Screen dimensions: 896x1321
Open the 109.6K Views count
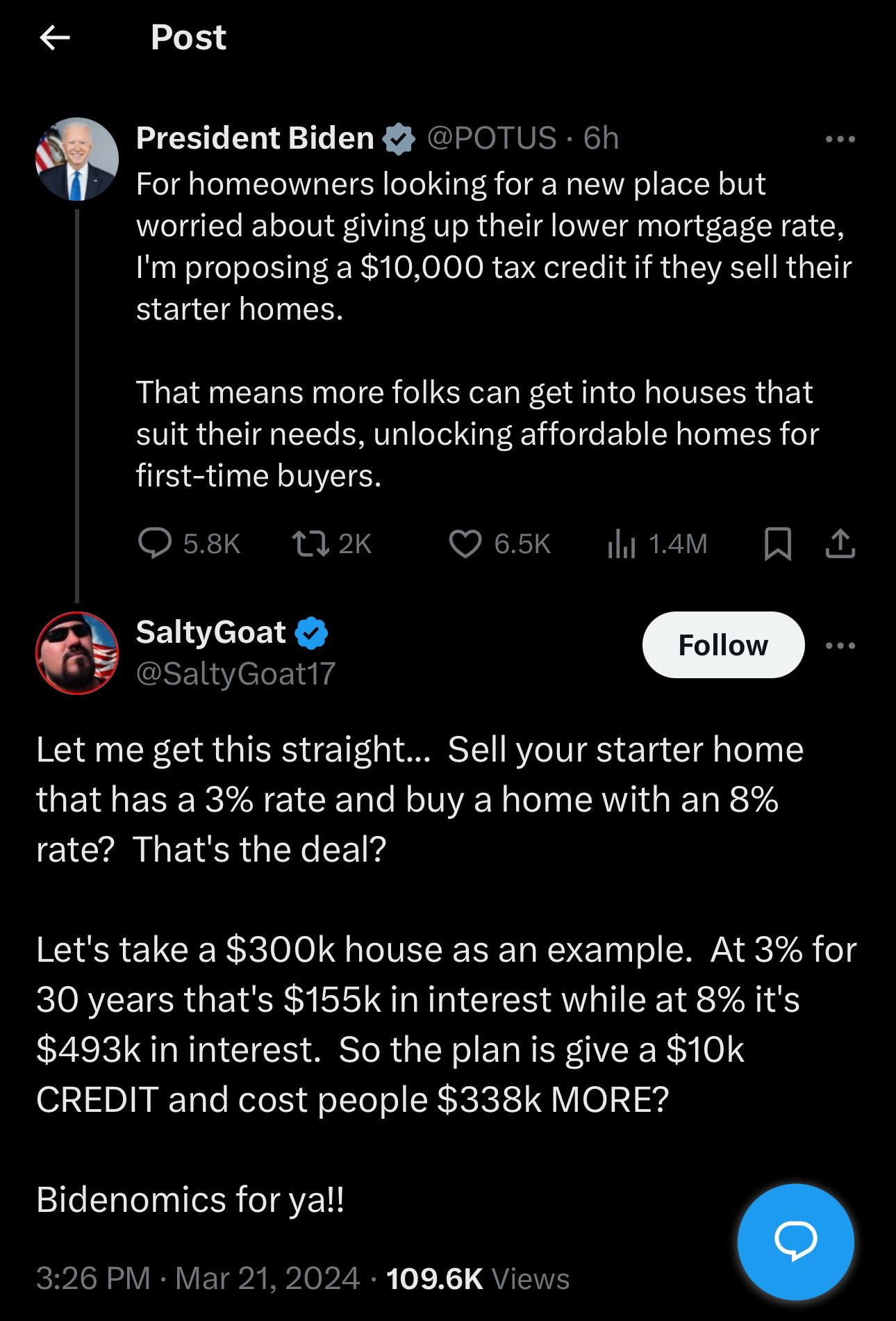pos(478,1279)
